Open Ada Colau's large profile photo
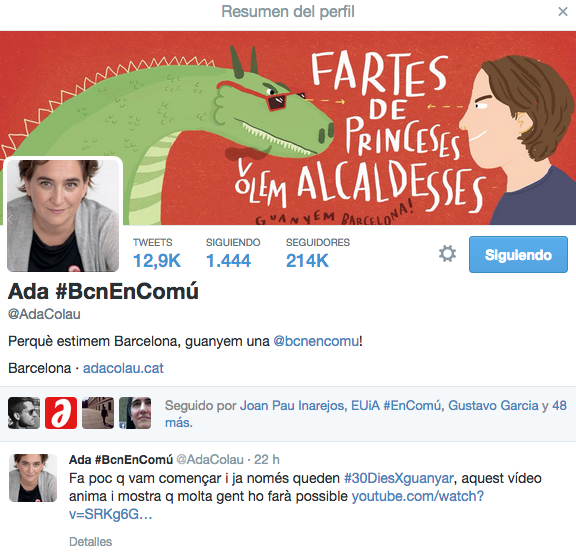 pyautogui.click(x=63, y=215)
